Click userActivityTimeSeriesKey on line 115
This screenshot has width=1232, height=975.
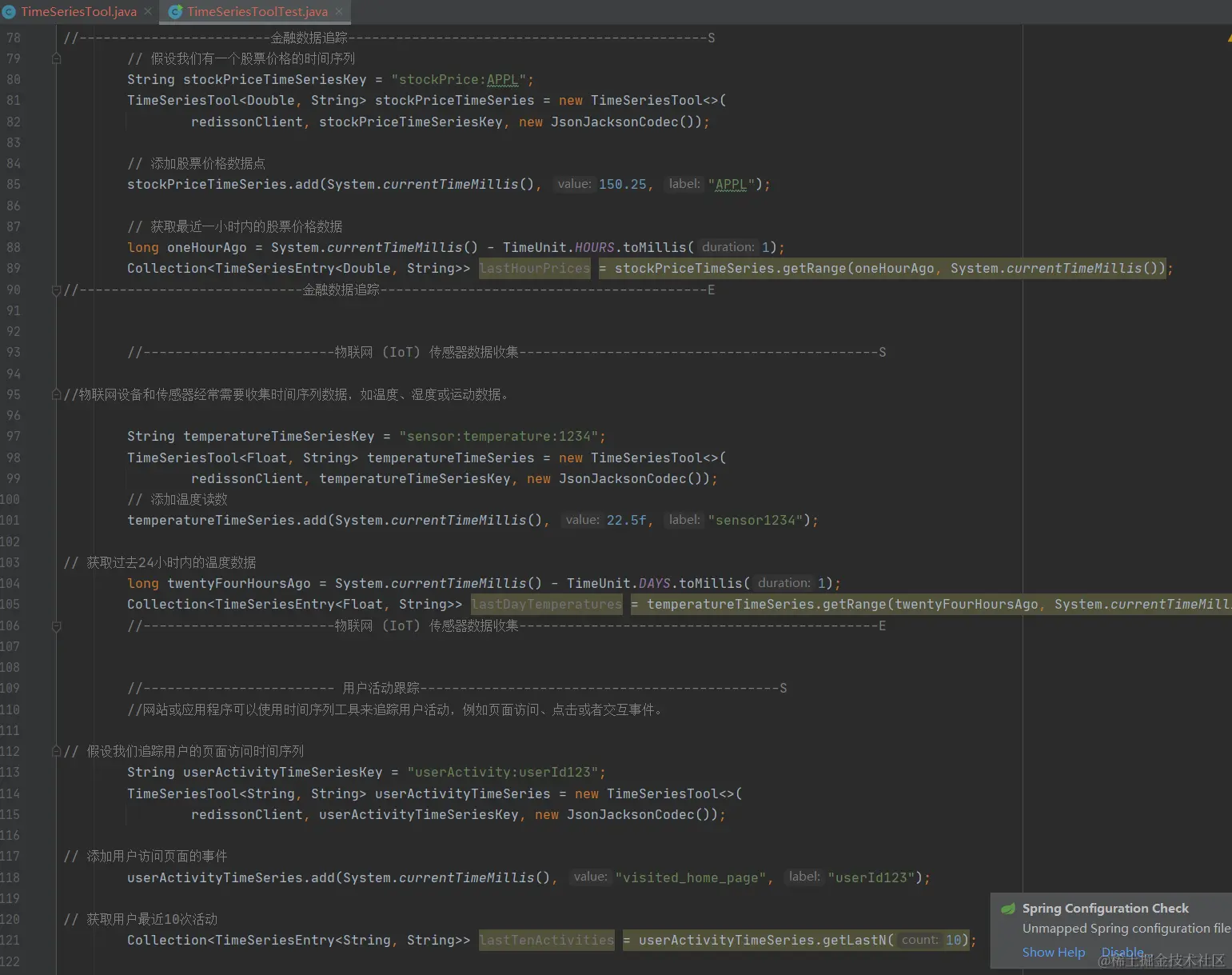tap(419, 814)
